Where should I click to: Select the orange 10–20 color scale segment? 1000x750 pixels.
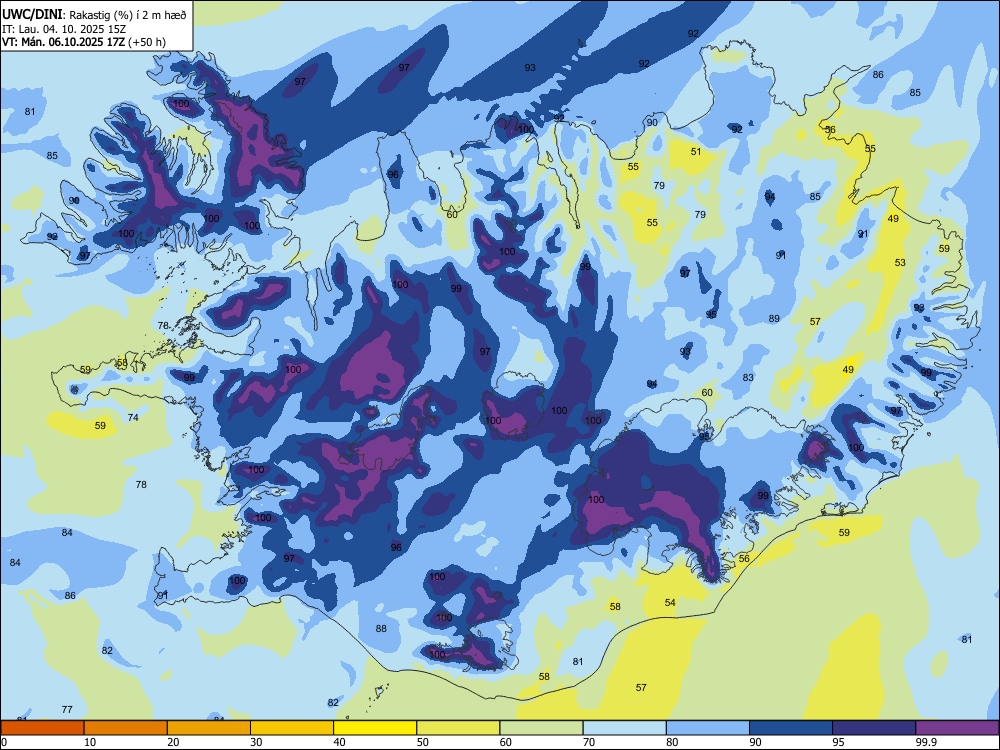[x=126, y=728]
